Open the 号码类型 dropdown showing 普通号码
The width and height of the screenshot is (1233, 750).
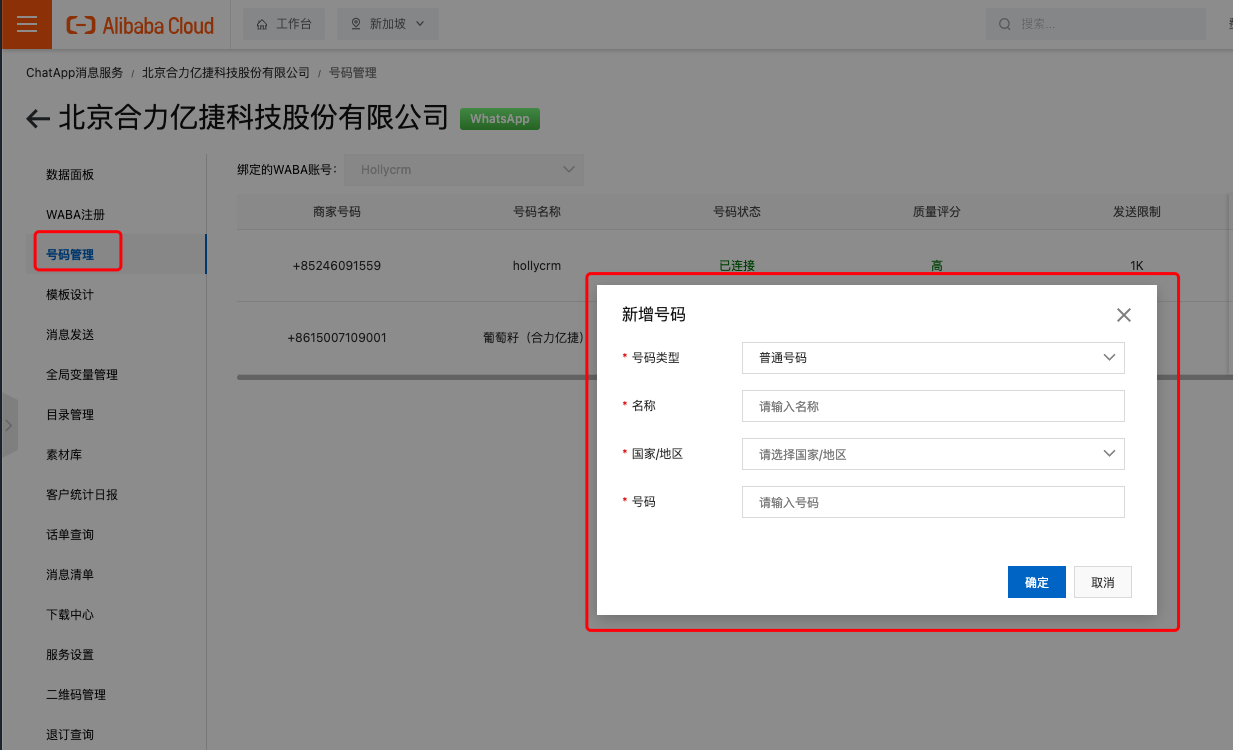pyautogui.click(x=933, y=358)
